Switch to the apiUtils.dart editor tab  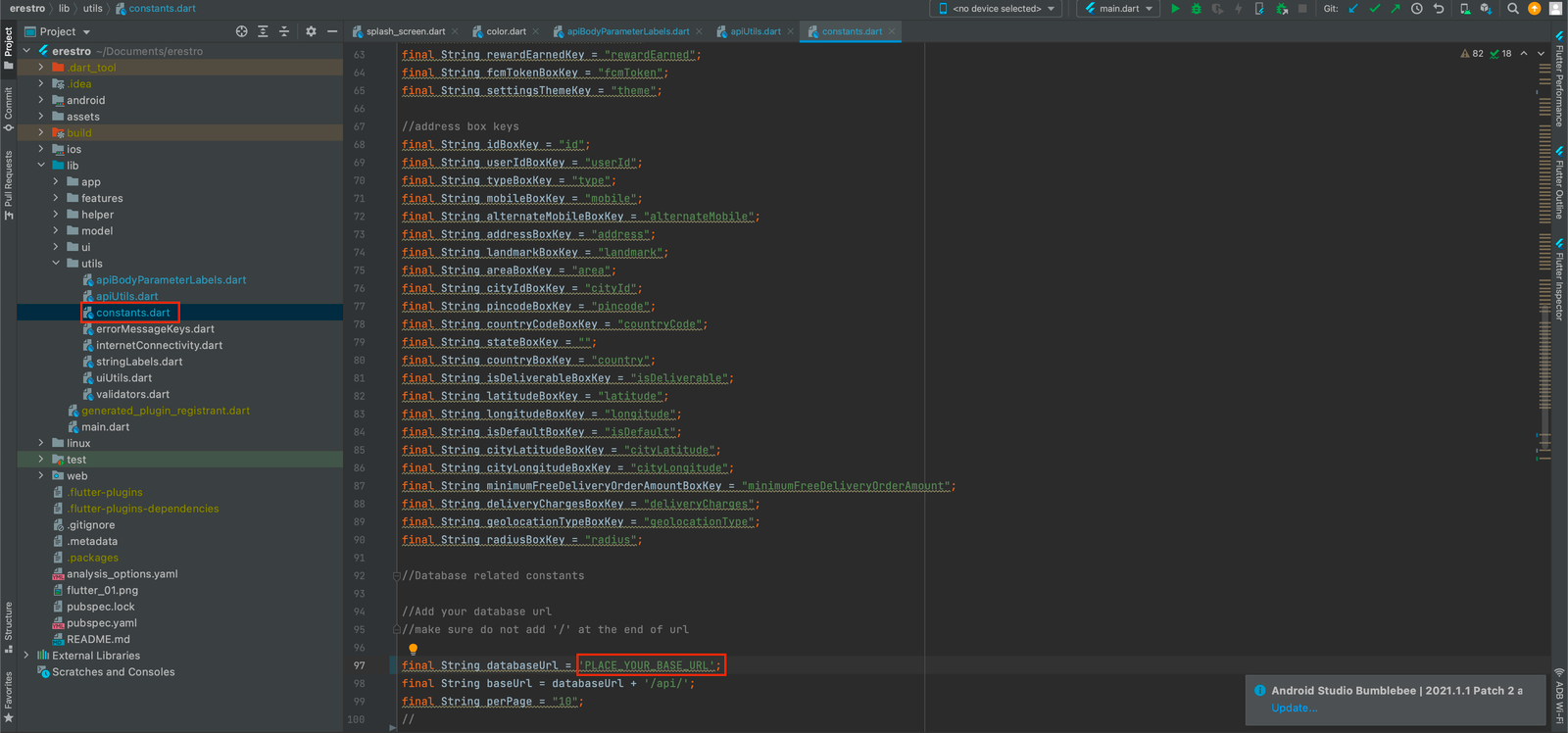click(x=755, y=31)
